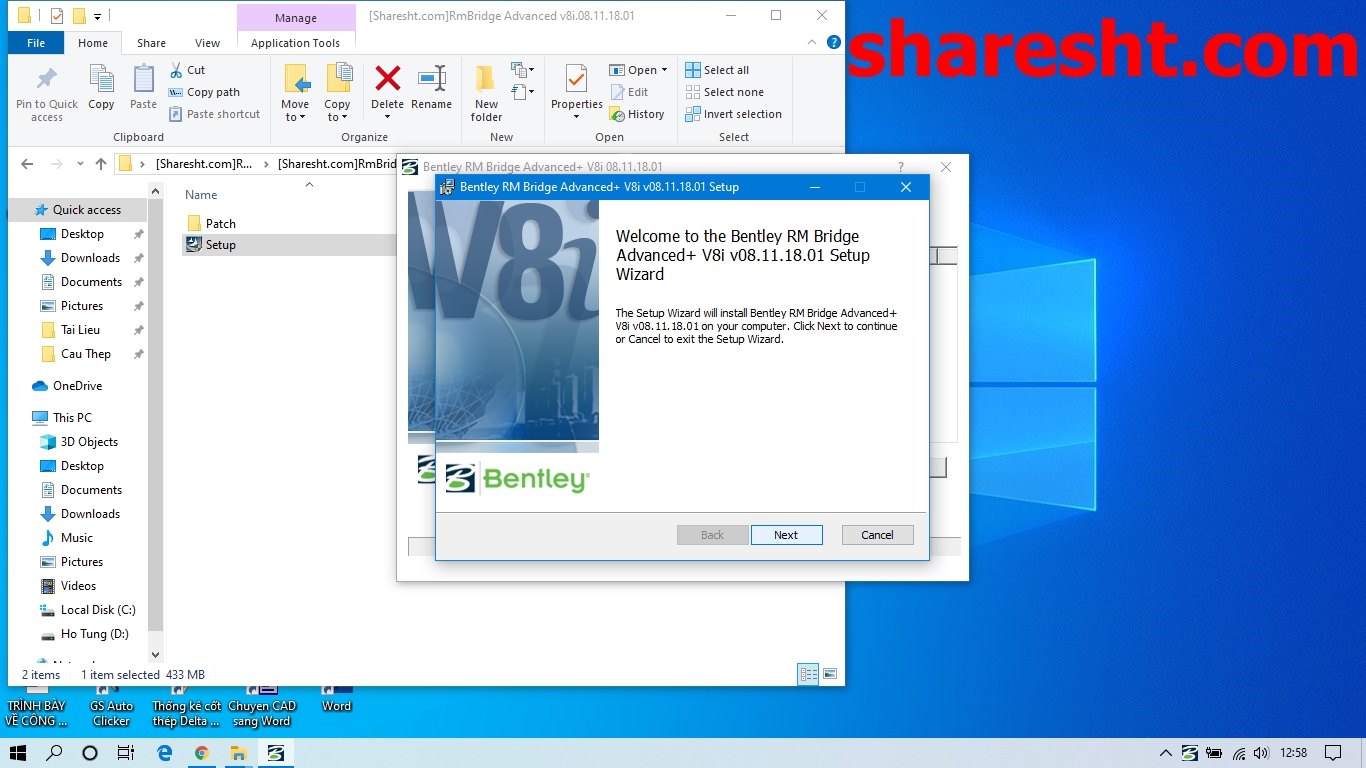Open History in the ribbon
The height and width of the screenshot is (768, 1366).
tap(637, 114)
